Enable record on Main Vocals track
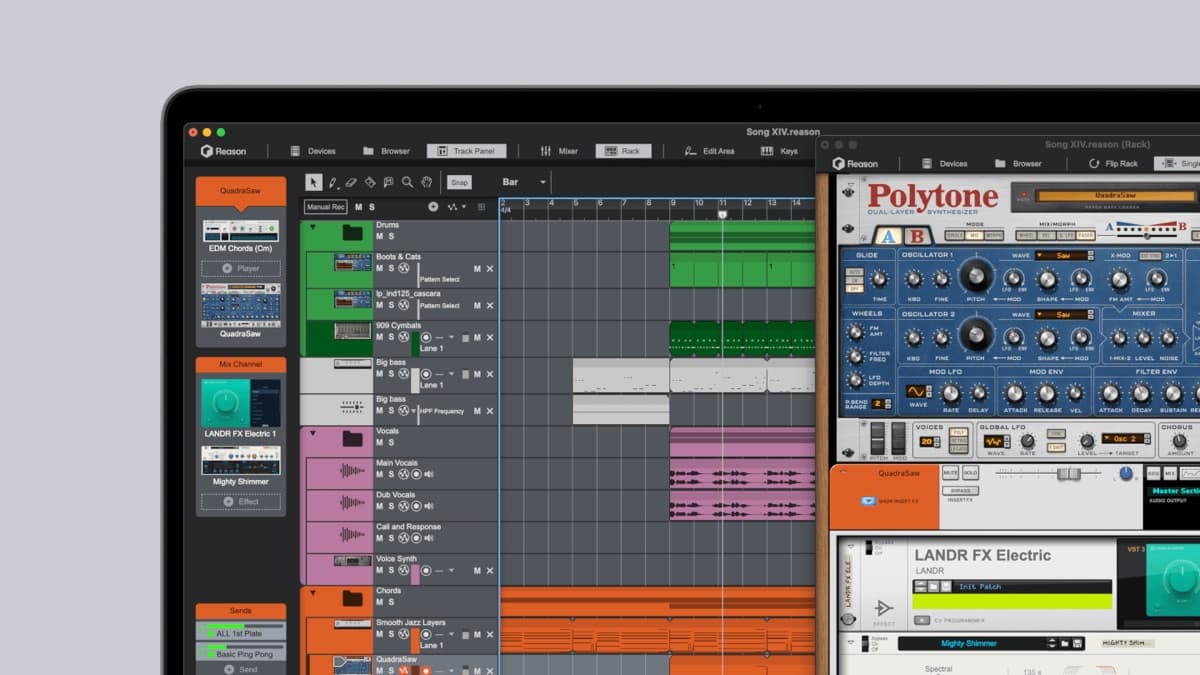Image resolution: width=1200 pixels, height=675 pixels. (415, 474)
